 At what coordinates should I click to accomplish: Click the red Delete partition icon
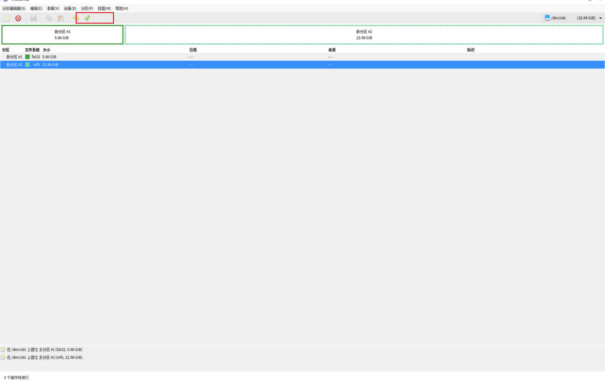coord(18,18)
